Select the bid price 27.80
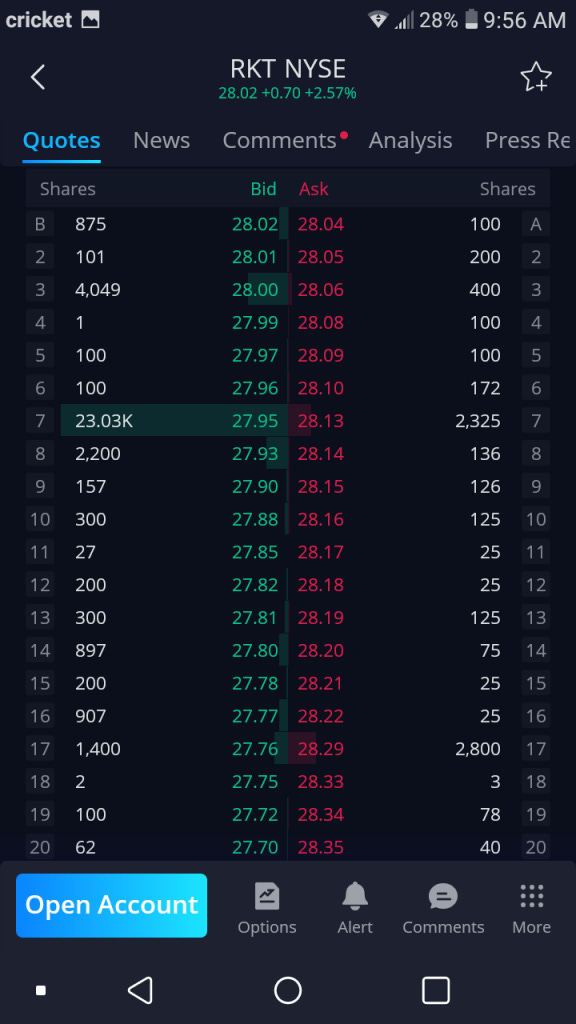This screenshot has height=1024, width=576. 255,650
